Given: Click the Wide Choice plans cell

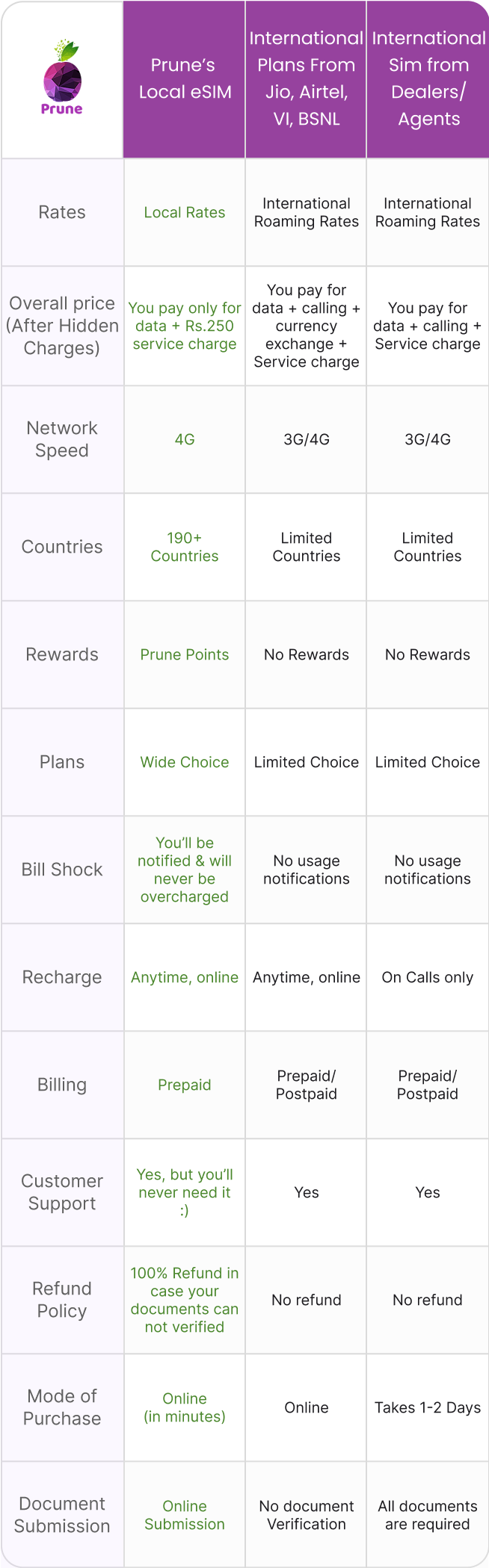Looking at the screenshot, I should click(x=185, y=762).
